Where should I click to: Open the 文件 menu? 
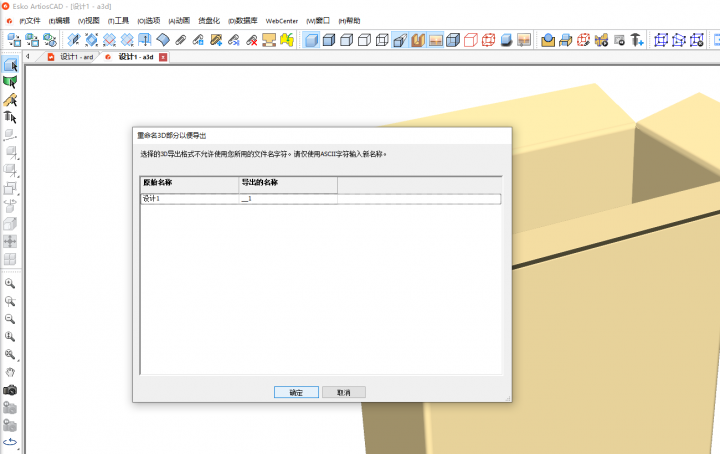pyautogui.click(x=30, y=20)
